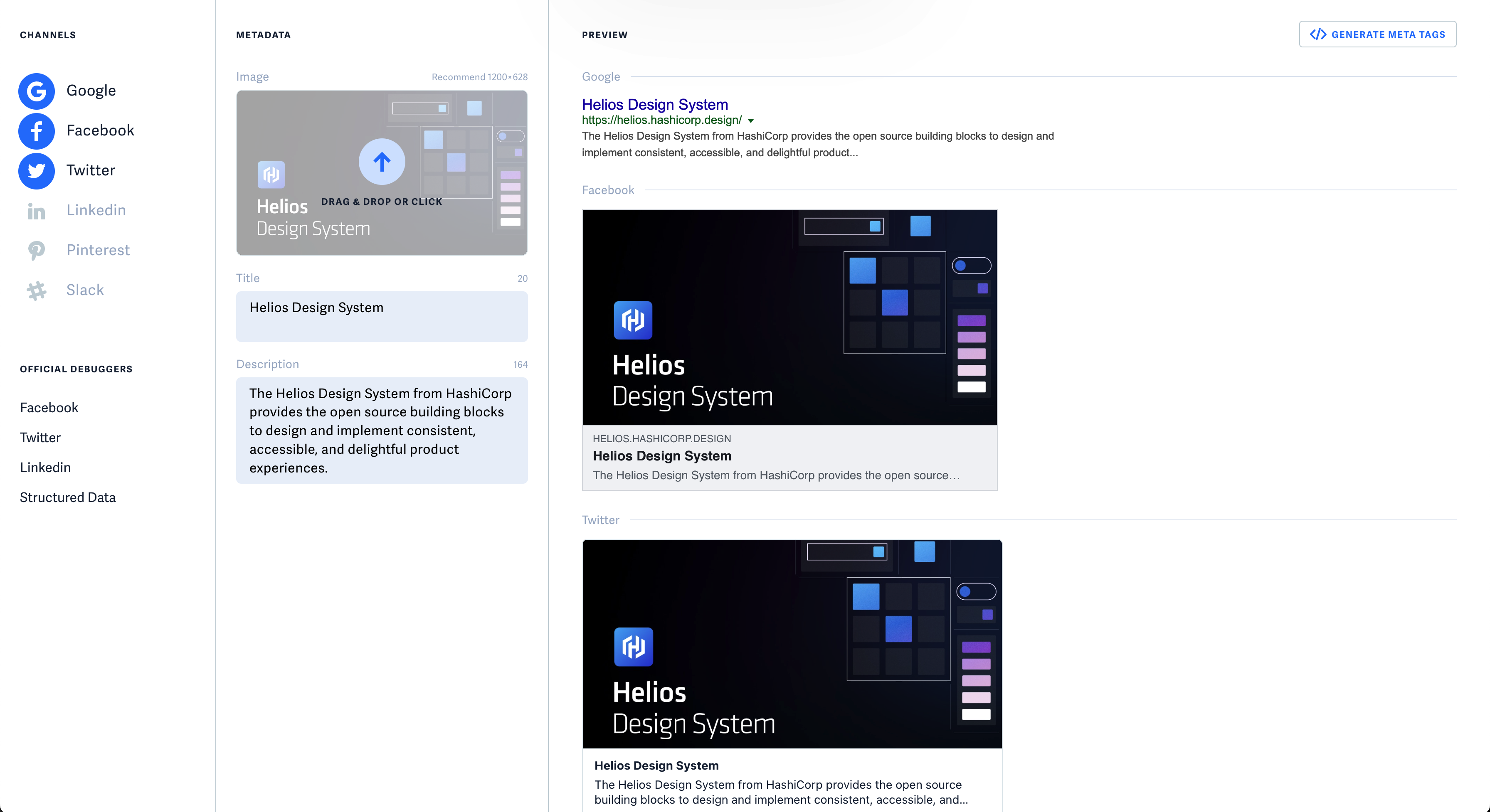This screenshot has width=1490, height=812.
Task: Enable the Slack channel icon
Action: click(37, 290)
